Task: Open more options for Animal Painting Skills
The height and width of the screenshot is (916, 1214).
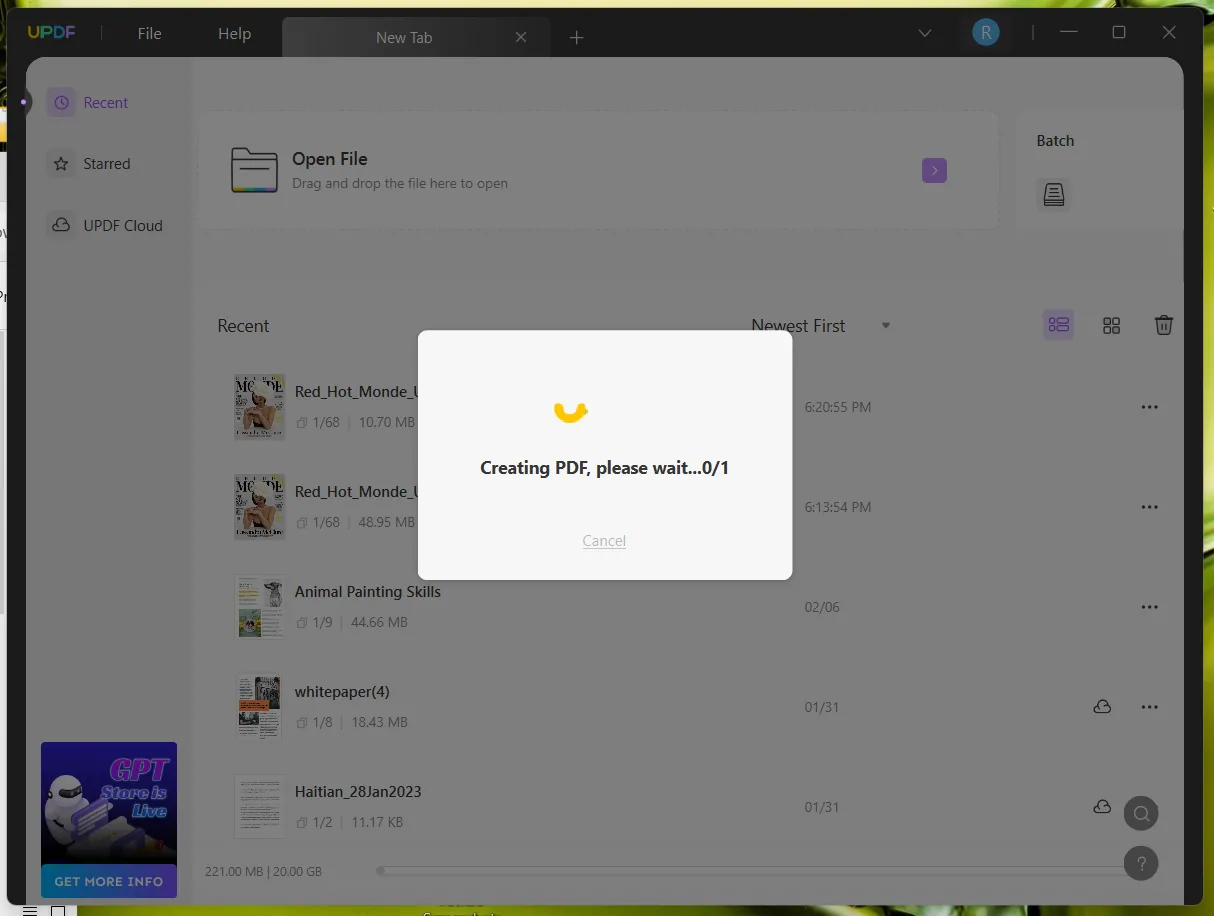Action: [1149, 606]
